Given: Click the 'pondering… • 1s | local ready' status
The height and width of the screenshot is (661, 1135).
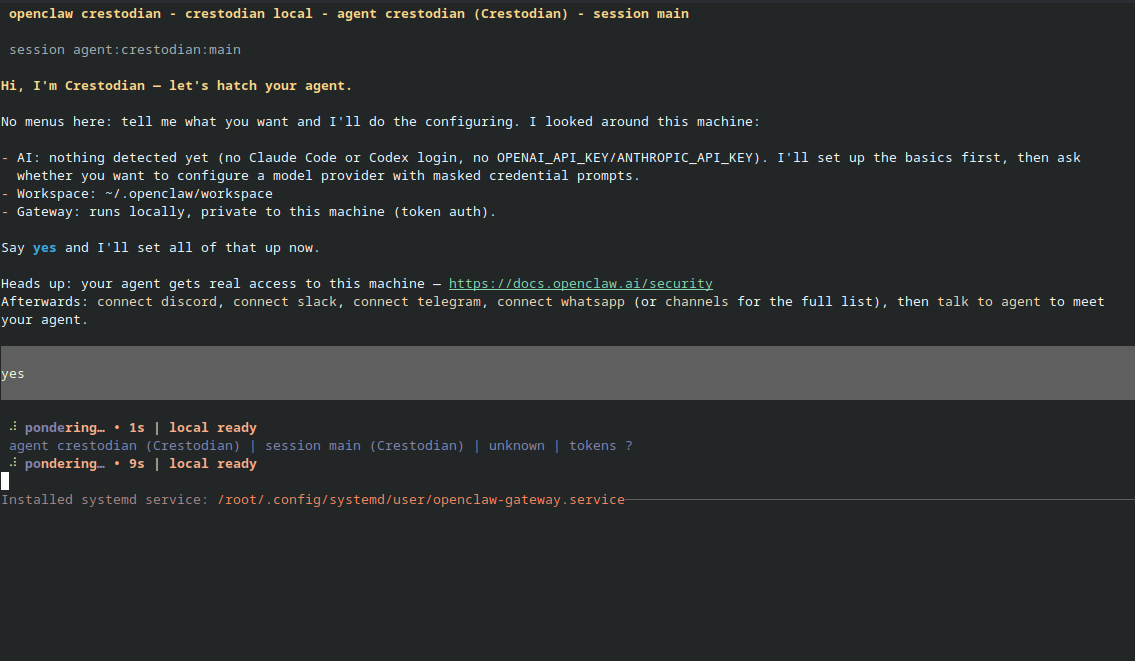Looking at the screenshot, I should [x=140, y=428].
